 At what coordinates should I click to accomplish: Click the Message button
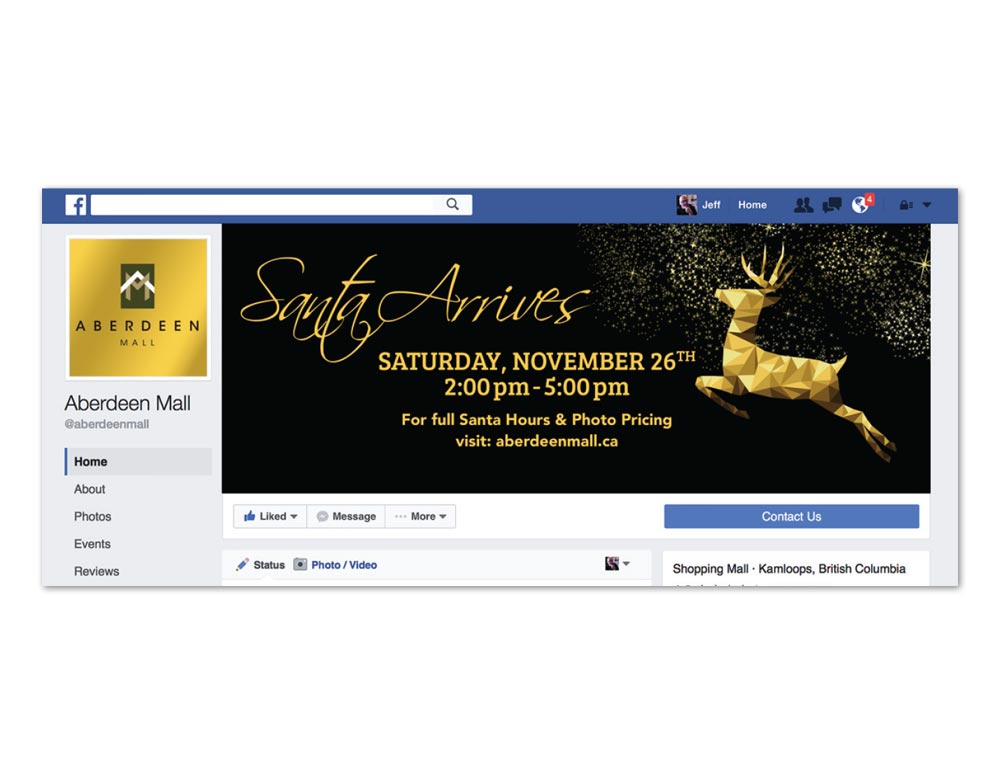click(346, 517)
